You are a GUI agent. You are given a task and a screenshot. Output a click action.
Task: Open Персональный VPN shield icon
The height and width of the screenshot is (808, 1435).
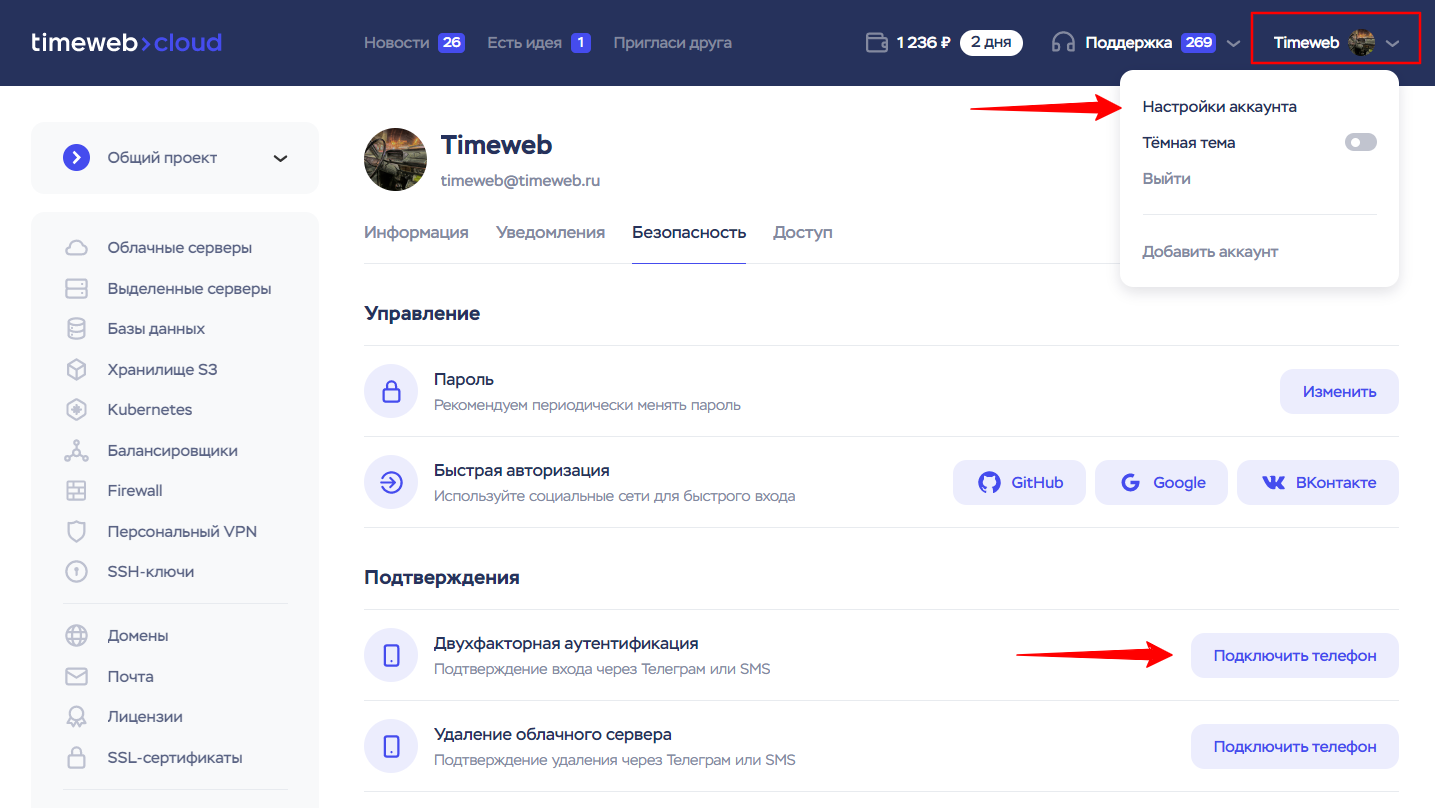tap(76, 532)
